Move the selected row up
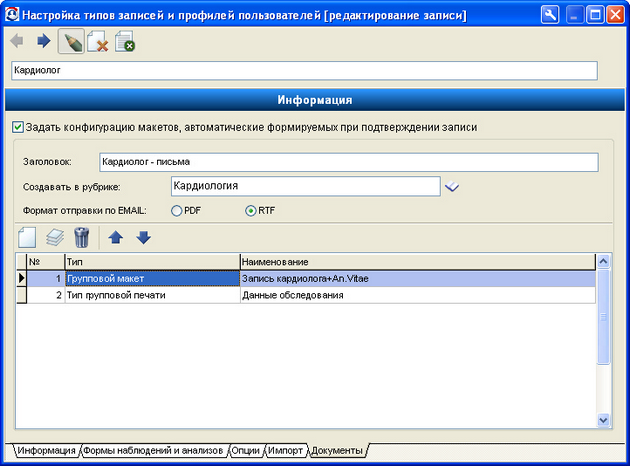This screenshot has width=630, height=466. coord(116,237)
